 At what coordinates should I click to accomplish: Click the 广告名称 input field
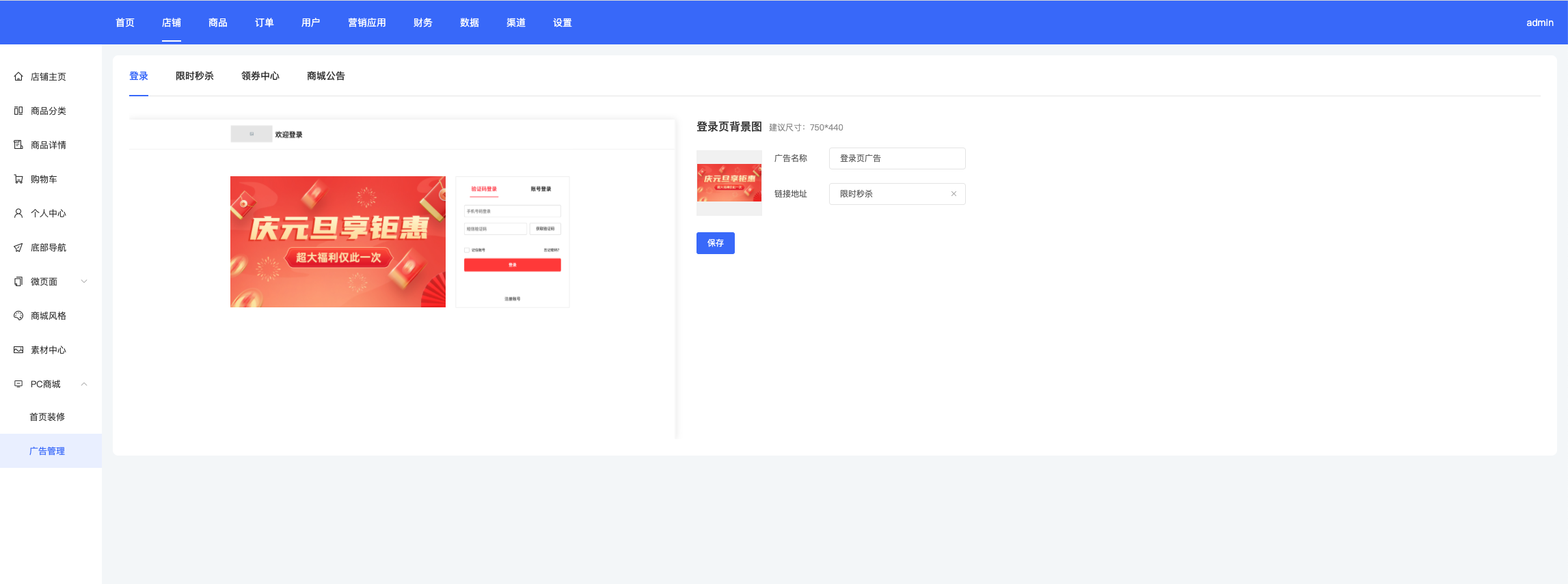click(x=897, y=158)
